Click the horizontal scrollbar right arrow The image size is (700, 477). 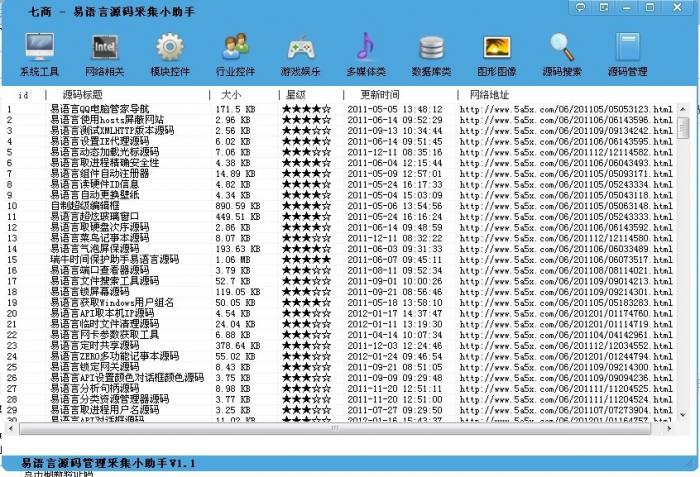(669, 428)
